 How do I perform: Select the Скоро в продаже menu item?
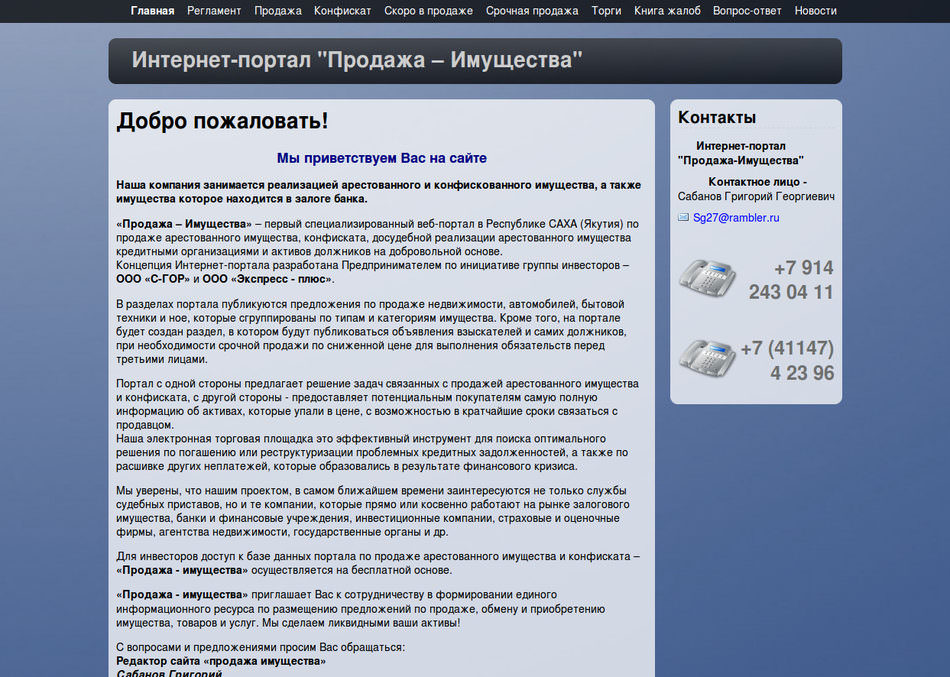coord(428,11)
